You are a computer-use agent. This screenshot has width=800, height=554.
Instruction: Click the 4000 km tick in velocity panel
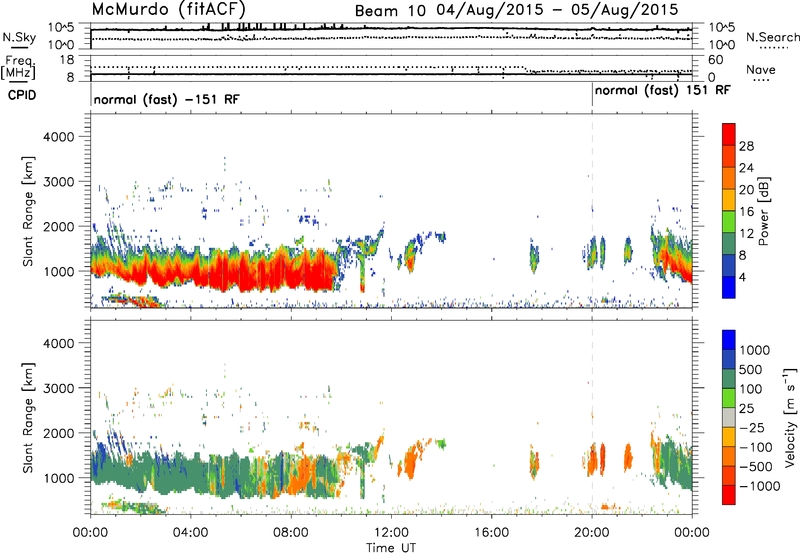(58, 343)
